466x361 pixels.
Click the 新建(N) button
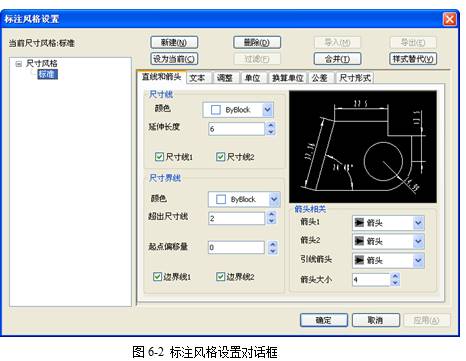tap(174, 42)
